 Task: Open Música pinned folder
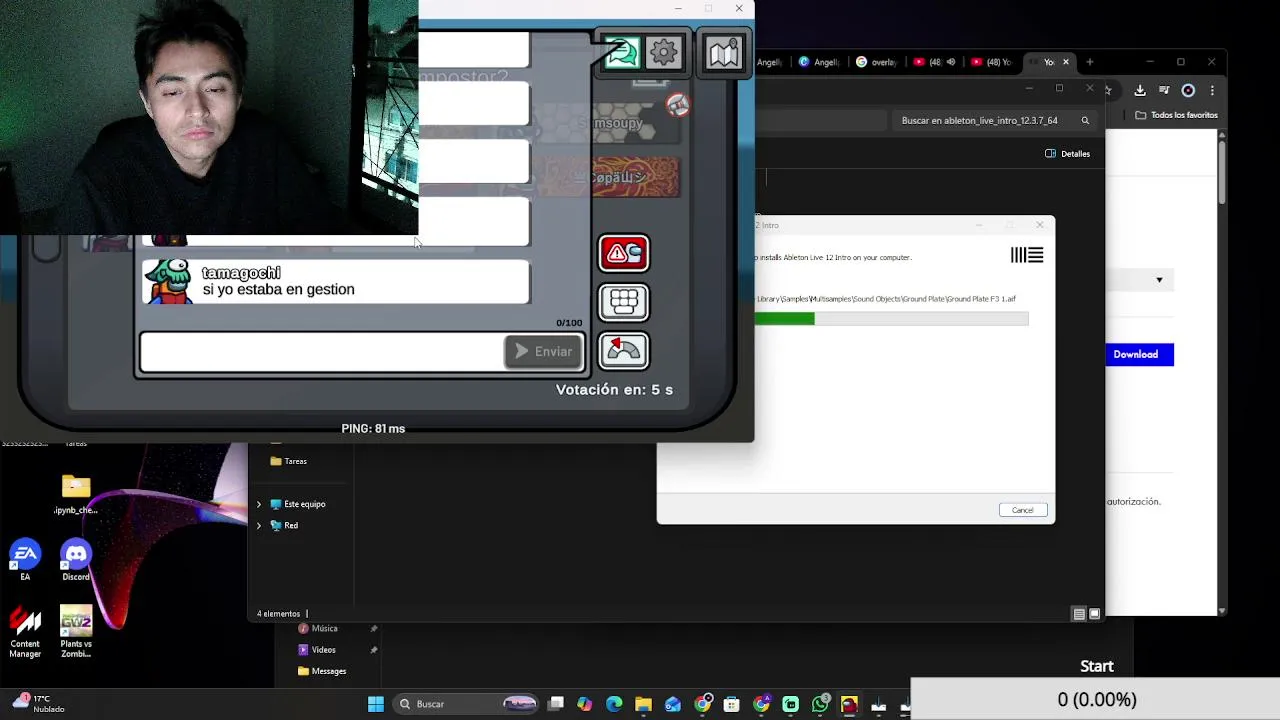tap(318, 629)
